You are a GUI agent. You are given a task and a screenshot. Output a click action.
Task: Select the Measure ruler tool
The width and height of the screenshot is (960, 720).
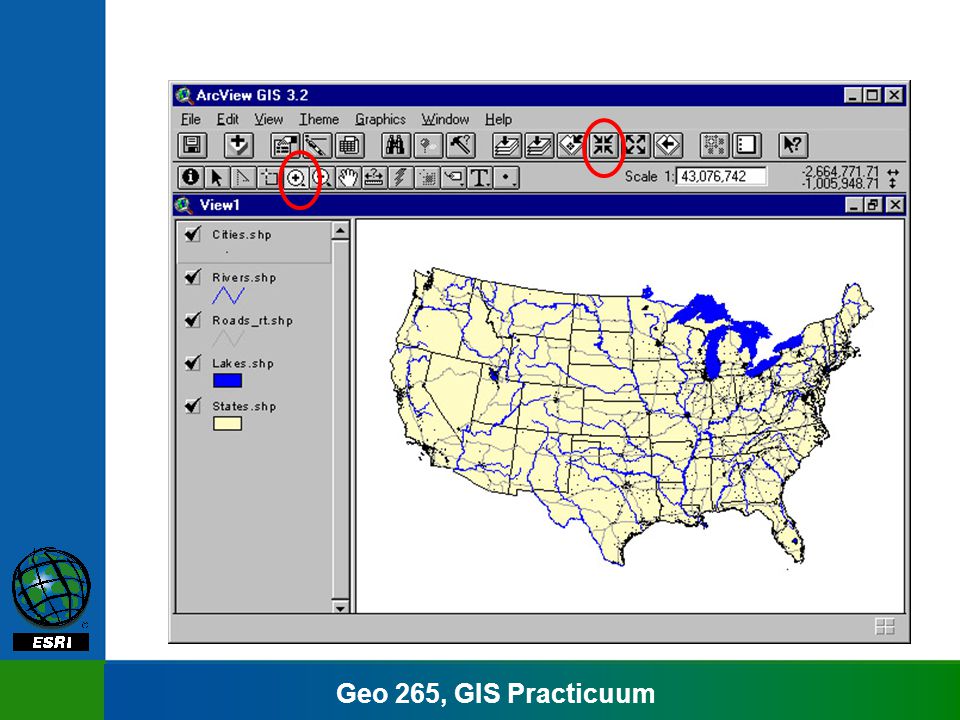(375, 178)
